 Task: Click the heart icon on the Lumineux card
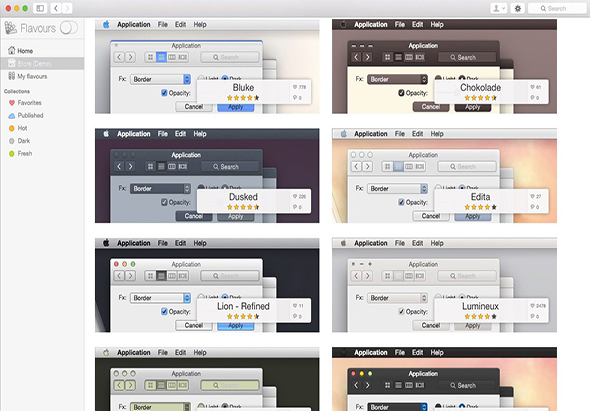pyautogui.click(x=532, y=306)
